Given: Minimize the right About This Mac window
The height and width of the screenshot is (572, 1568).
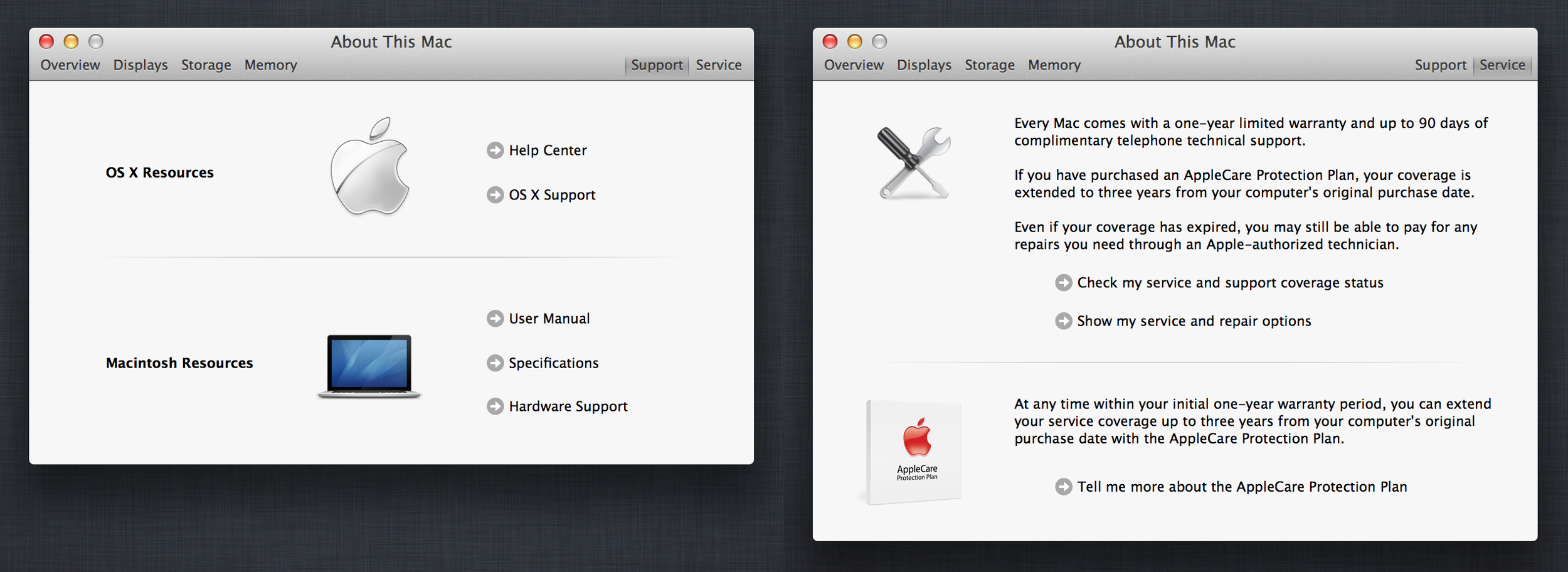Looking at the screenshot, I should pyautogui.click(x=855, y=41).
